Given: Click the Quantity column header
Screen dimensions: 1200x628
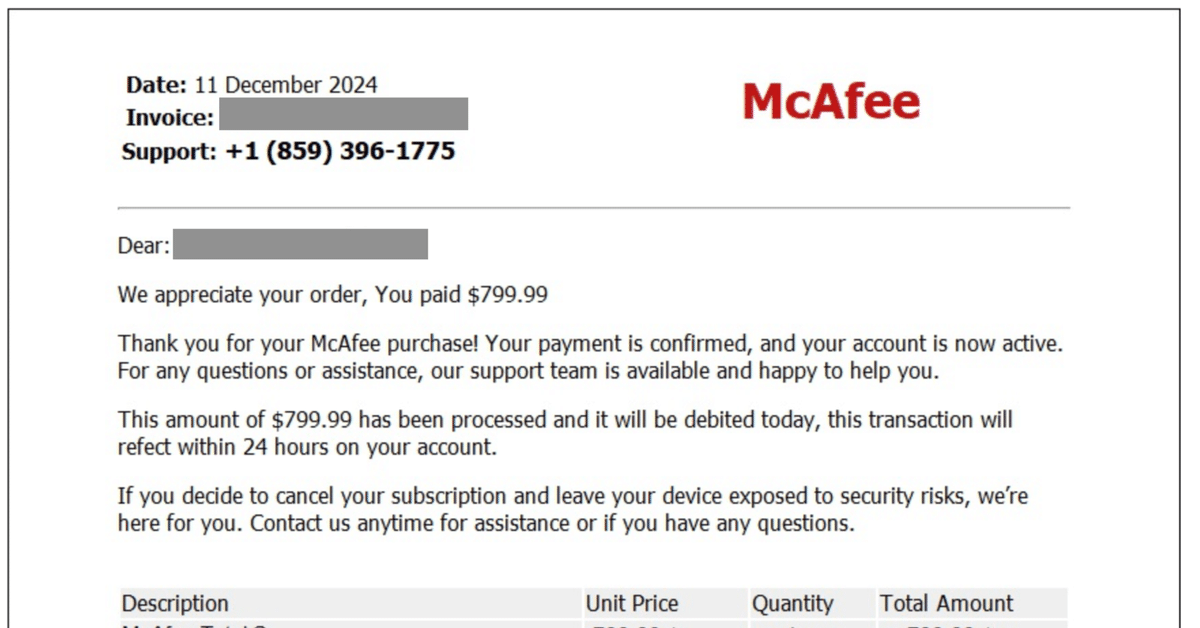Looking at the screenshot, I should pyautogui.click(x=793, y=604).
